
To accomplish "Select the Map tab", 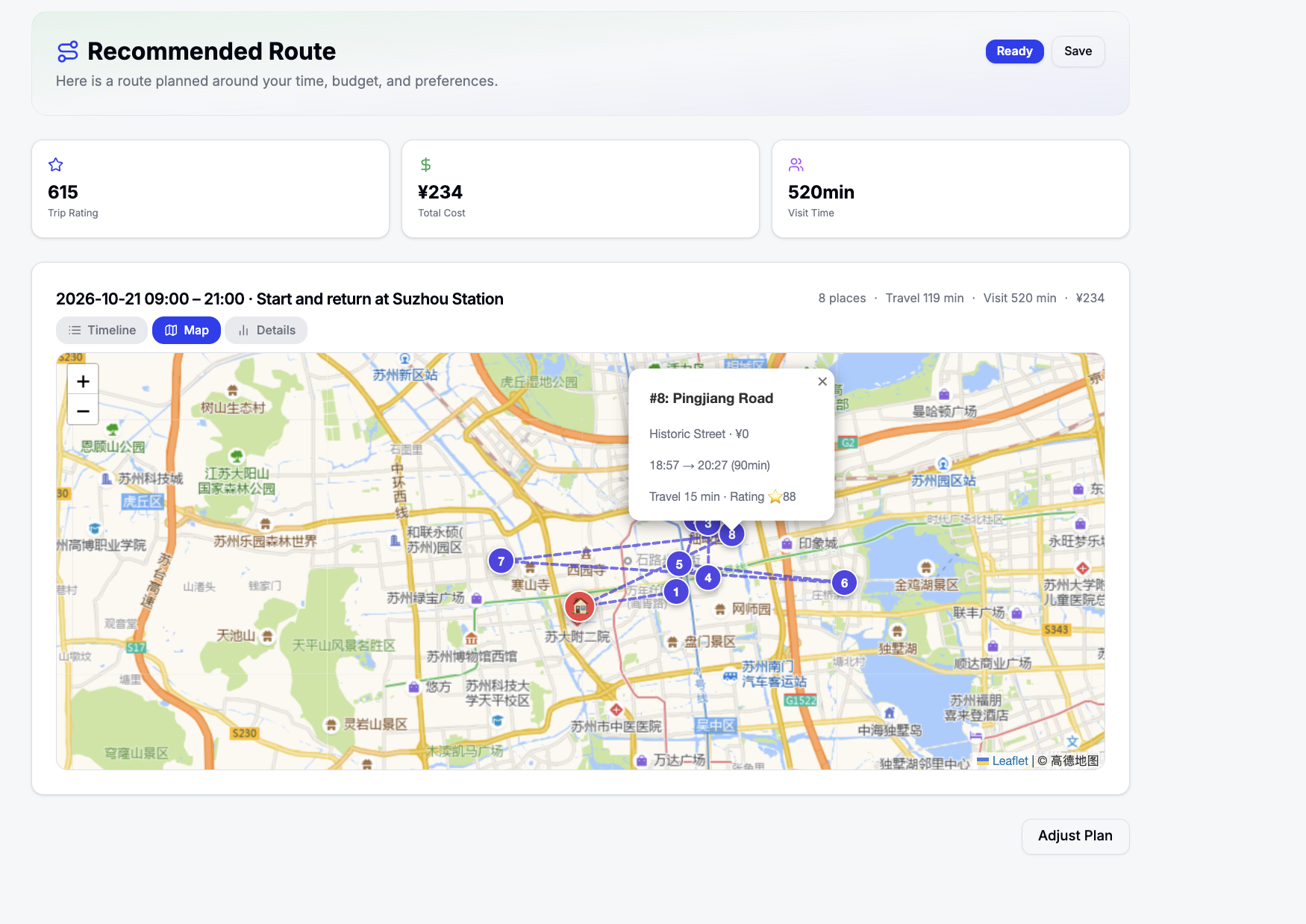I will 187,330.
